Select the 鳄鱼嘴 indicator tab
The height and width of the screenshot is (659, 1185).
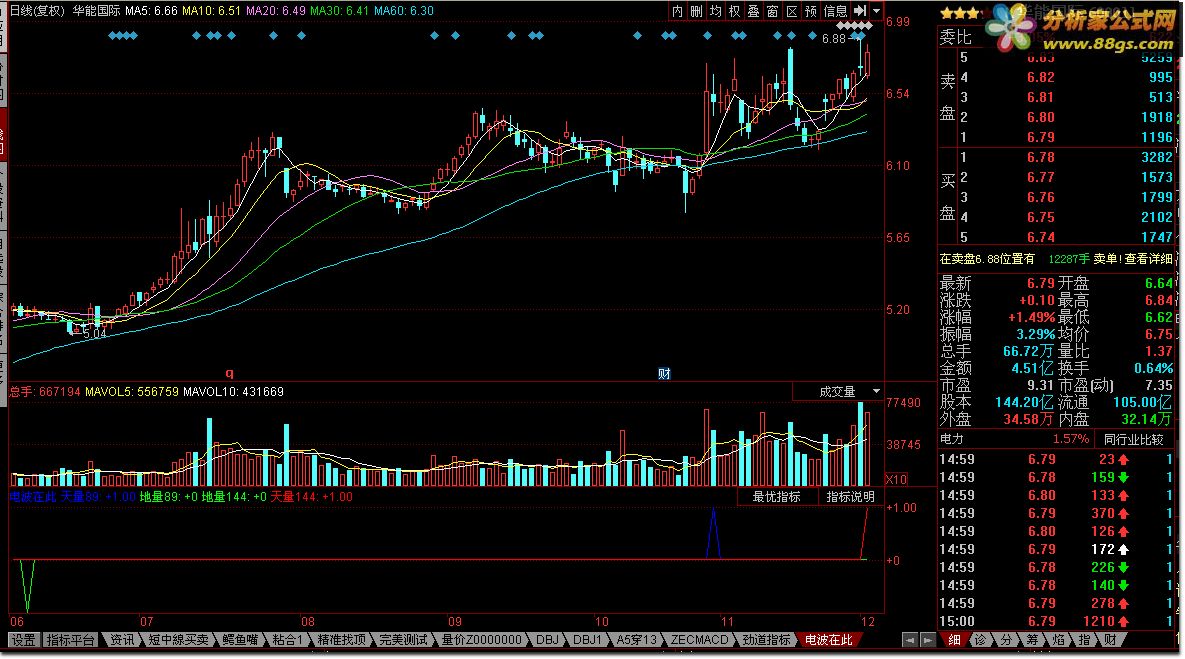click(240, 640)
